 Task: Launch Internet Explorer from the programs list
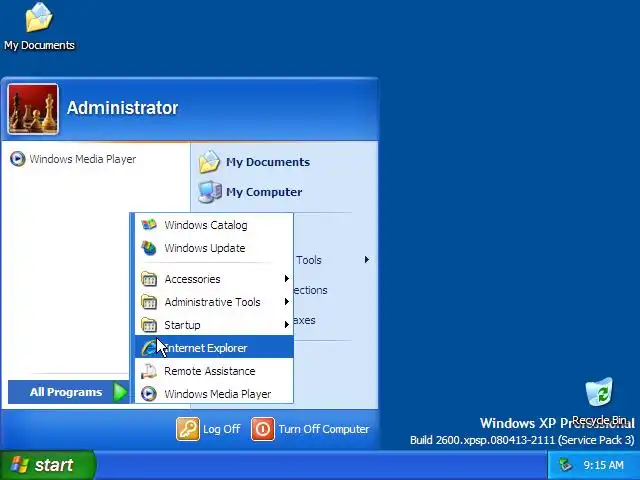point(214,348)
